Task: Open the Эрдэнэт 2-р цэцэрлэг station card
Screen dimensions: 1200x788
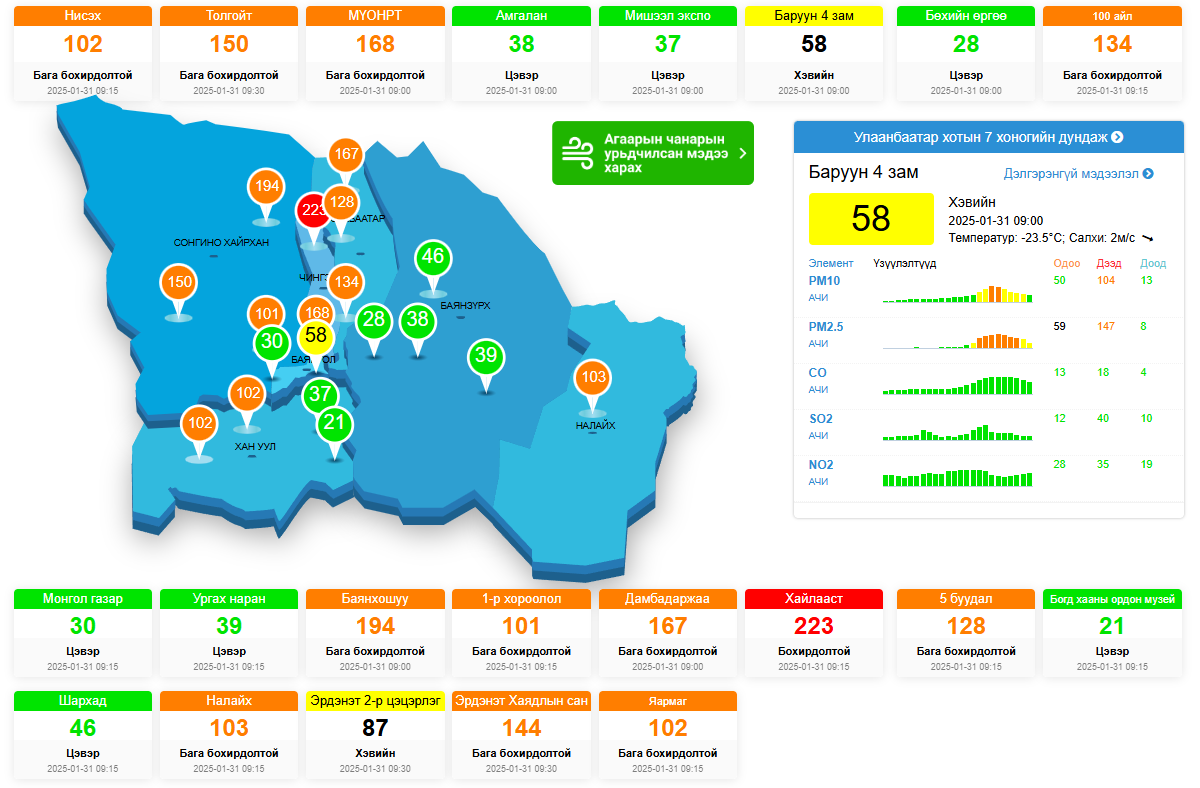Action: click(x=376, y=735)
